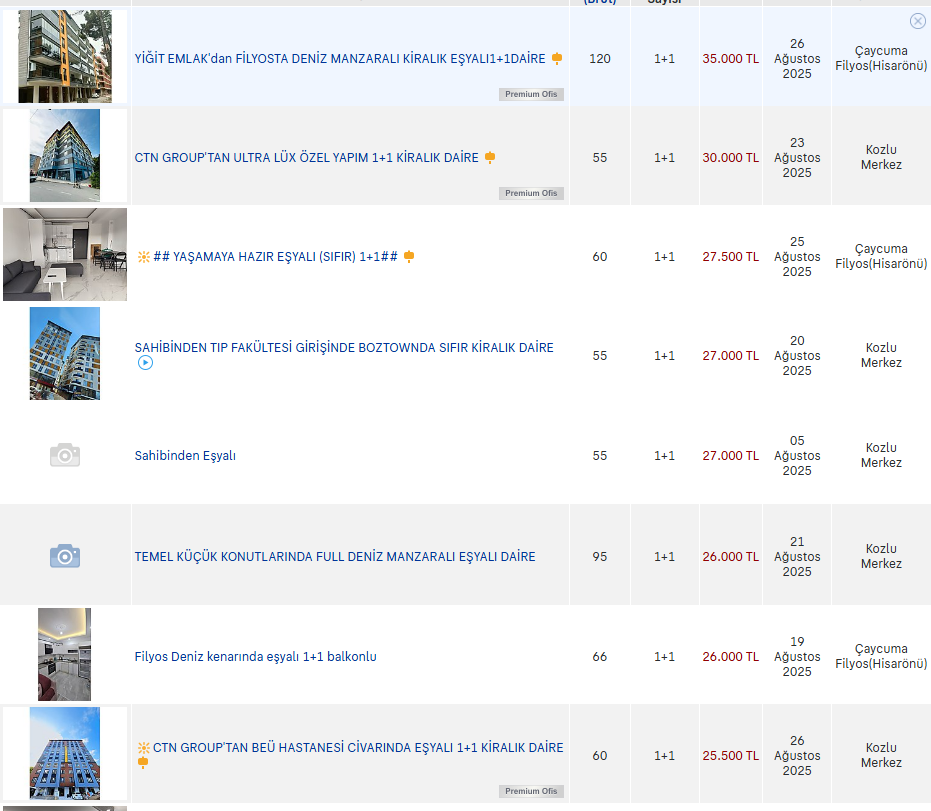Click Premium Ofis badge on ULTRA LÜX listing

pyautogui.click(x=532, y=193)
